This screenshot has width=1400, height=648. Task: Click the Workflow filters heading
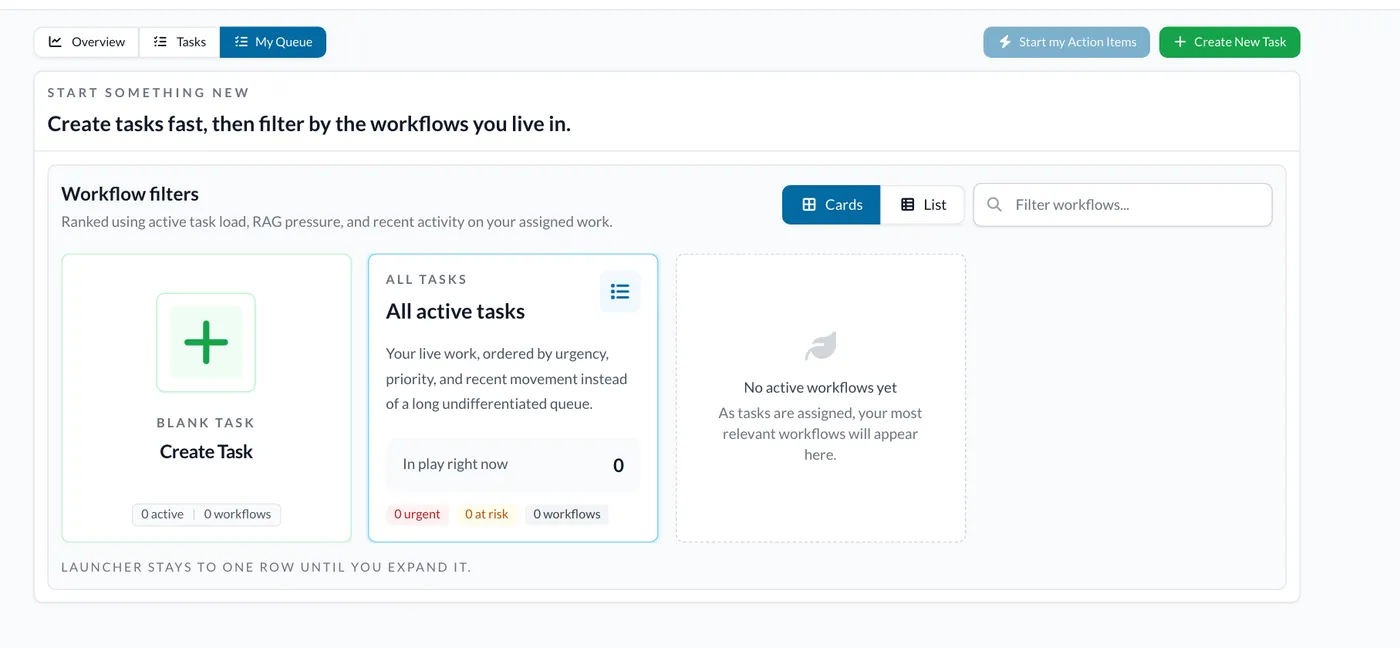pyautogui.click(x=130, y=194)
